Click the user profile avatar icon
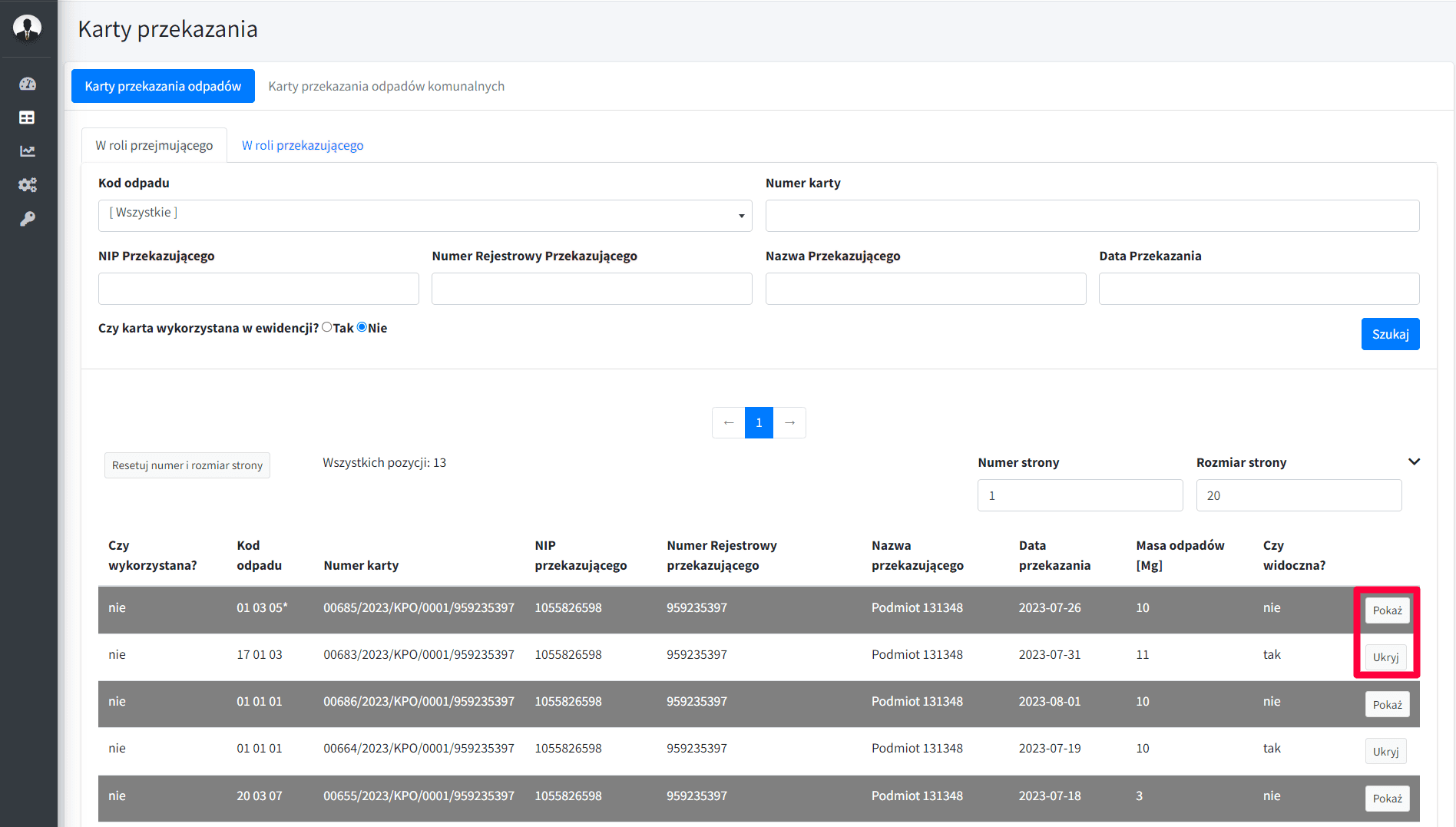 point(28,28)
